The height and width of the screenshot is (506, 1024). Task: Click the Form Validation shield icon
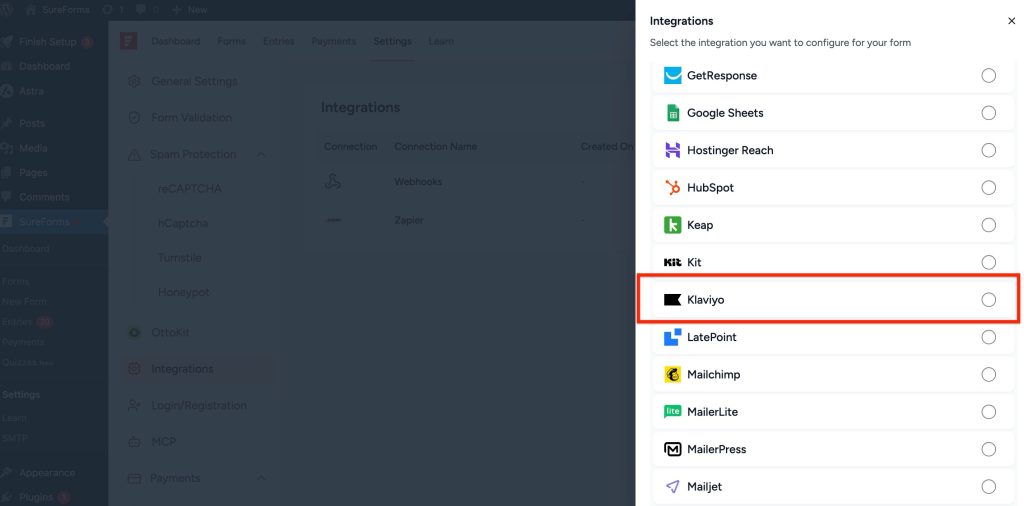click(x=135, y=118)
